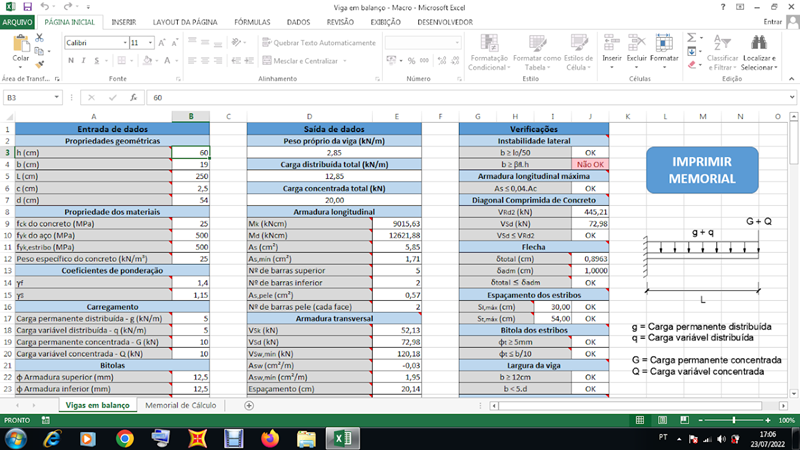Switch to the DESENVOLVEDOR ribbon tab
The width and height of the screenshot is (800, 450).
click(445, 22)
